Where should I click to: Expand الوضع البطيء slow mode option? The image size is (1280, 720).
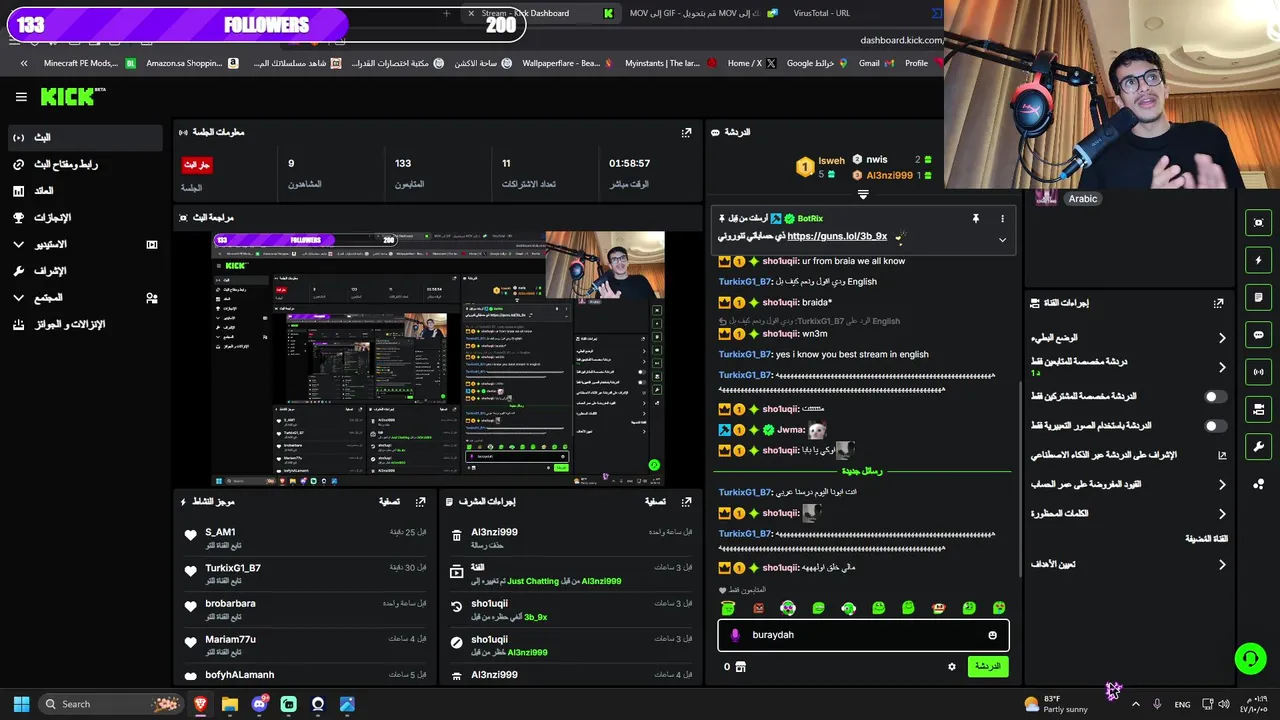1221,338
